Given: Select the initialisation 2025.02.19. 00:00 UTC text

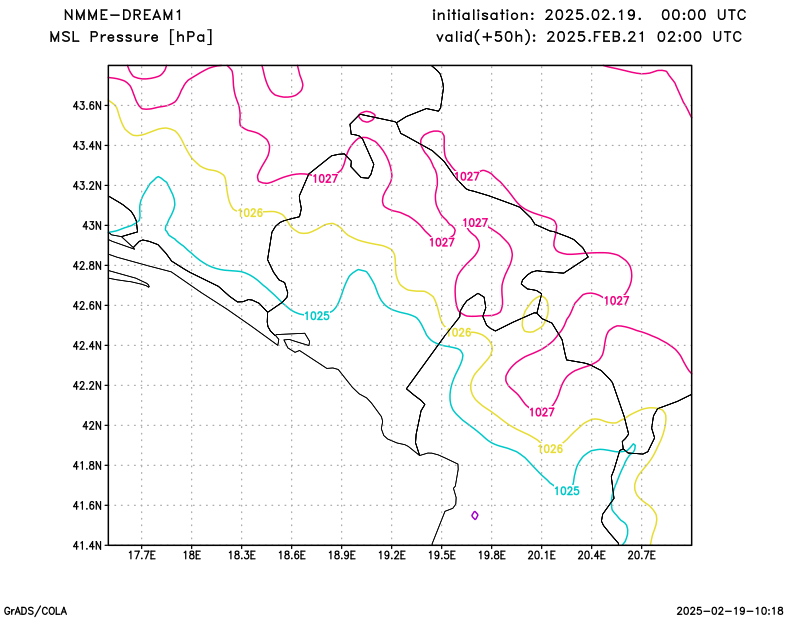Looking at the screenshot, I should [589, 15].
